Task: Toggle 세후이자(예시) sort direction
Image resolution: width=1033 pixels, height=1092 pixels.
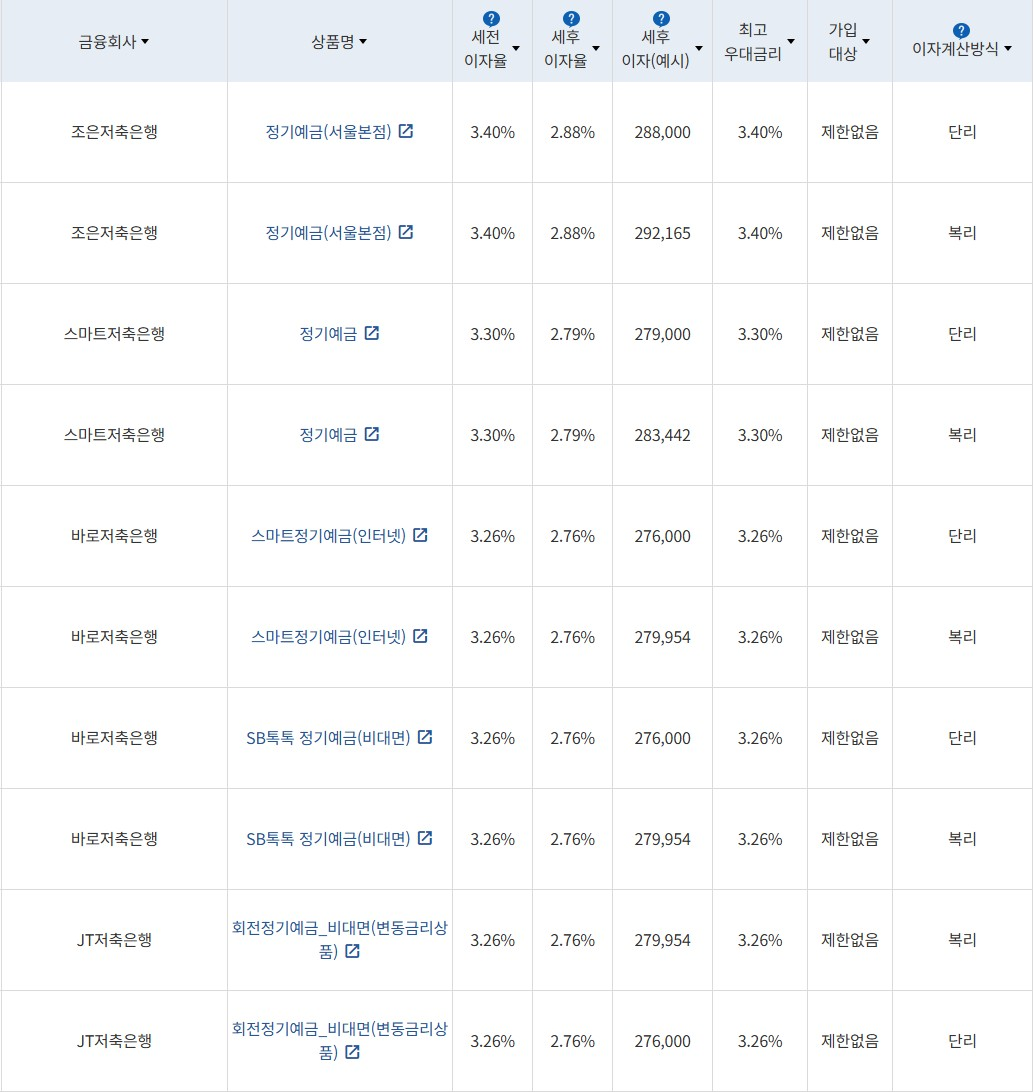Action: click(698, 48)
